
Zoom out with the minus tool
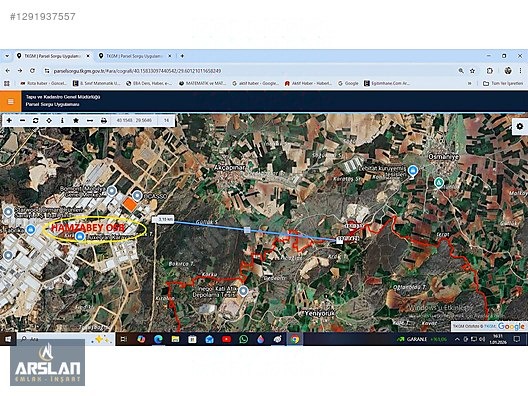coord(23,121)
